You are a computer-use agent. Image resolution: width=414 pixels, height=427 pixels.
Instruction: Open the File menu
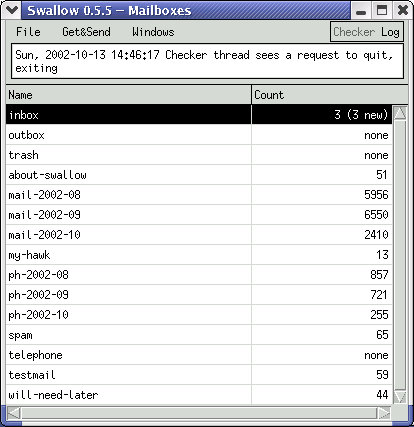coord(28,32)
